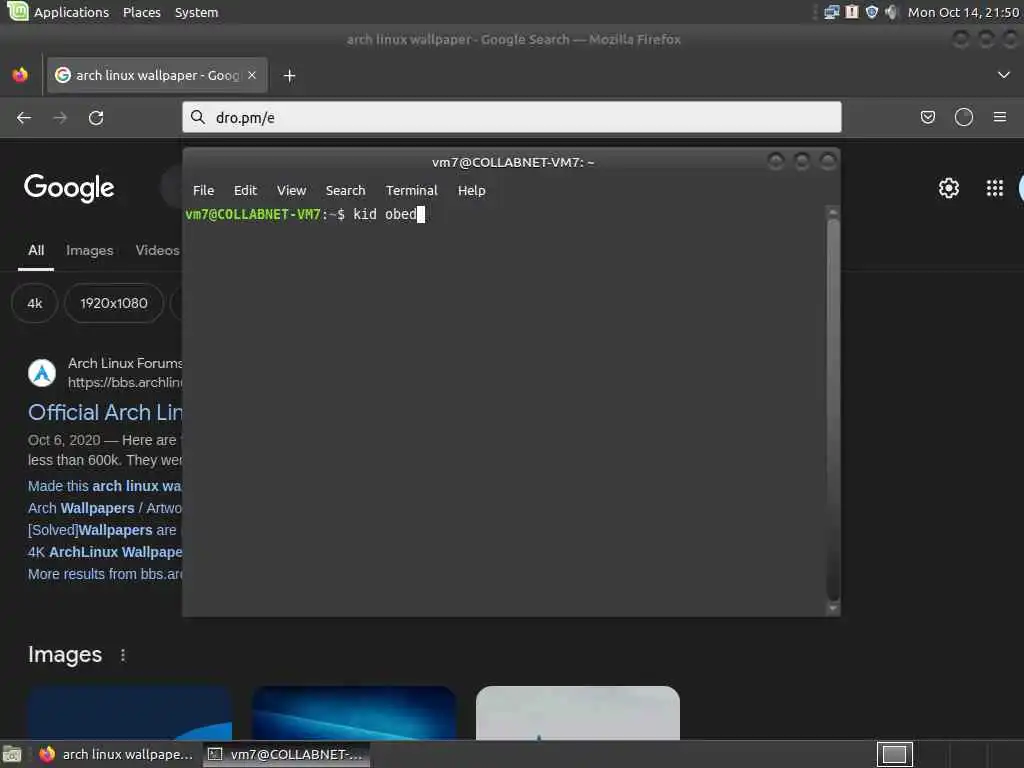Open the Firefox account icon
Screen dimensions: 1024x768
pyautogui.click(x=963, y=117)
